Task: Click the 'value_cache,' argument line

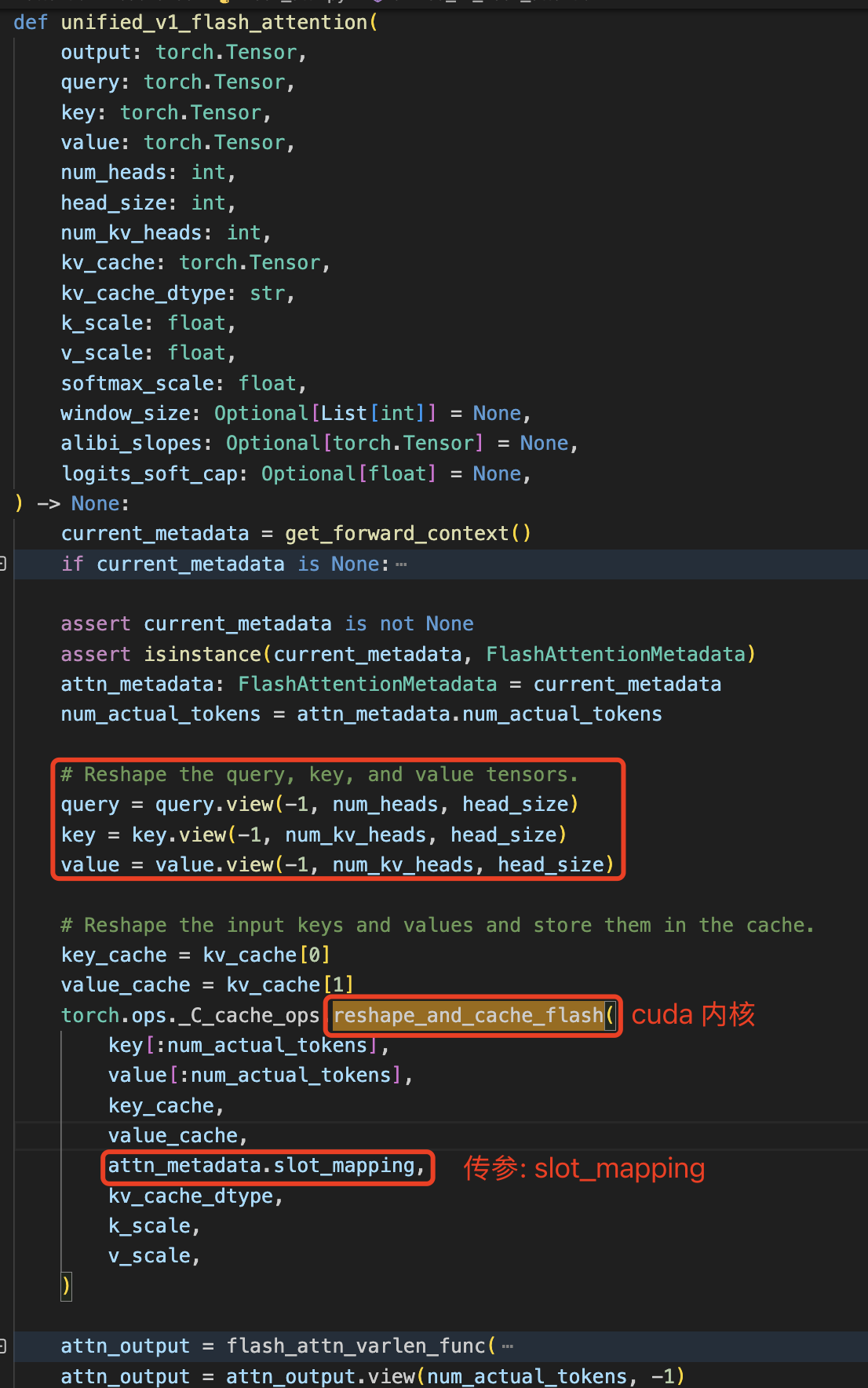Action: (178, 1136)
